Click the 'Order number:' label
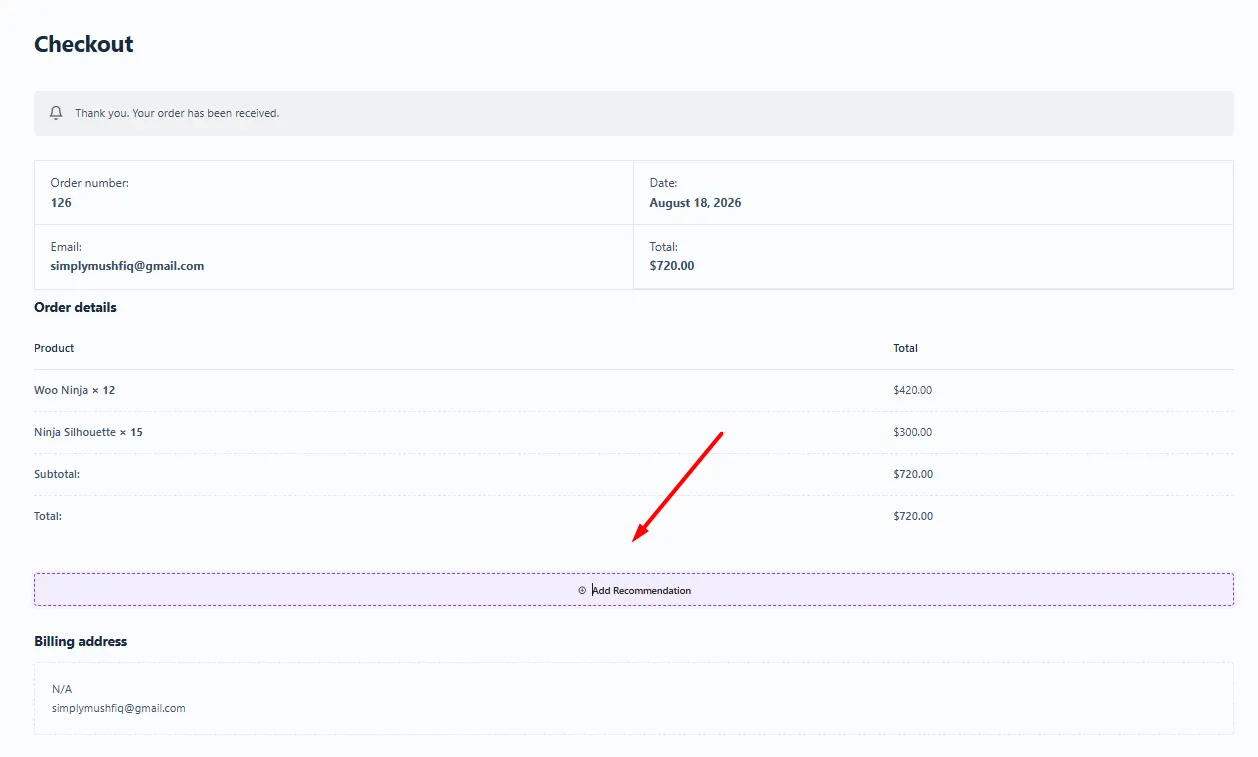This screenshot has height=757, width=1258. pyautogui.click(x=90, y=183)
